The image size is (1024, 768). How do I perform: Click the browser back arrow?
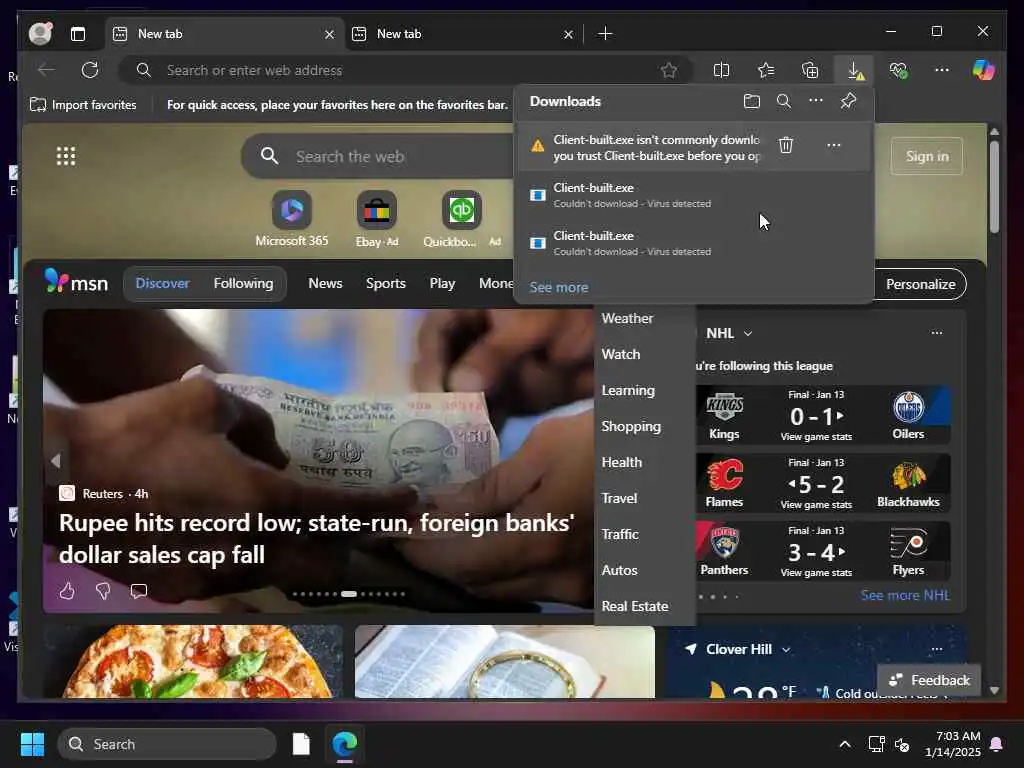point(46,70)
